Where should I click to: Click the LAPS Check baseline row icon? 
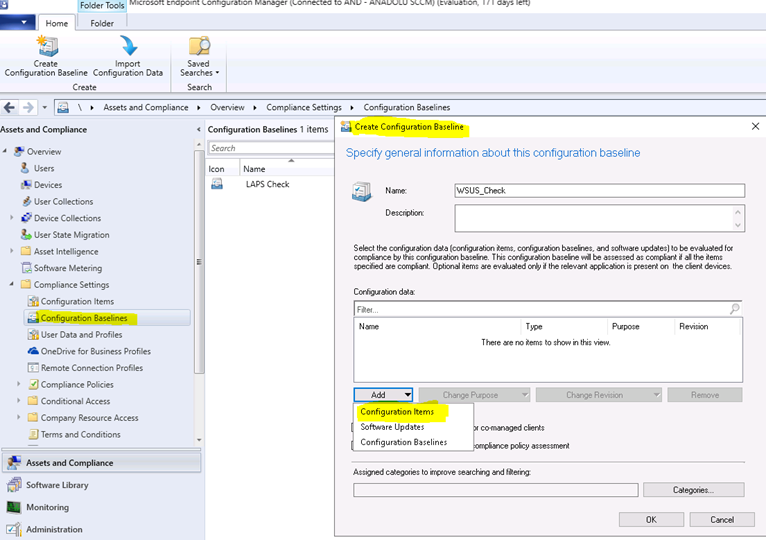point(217,184)
